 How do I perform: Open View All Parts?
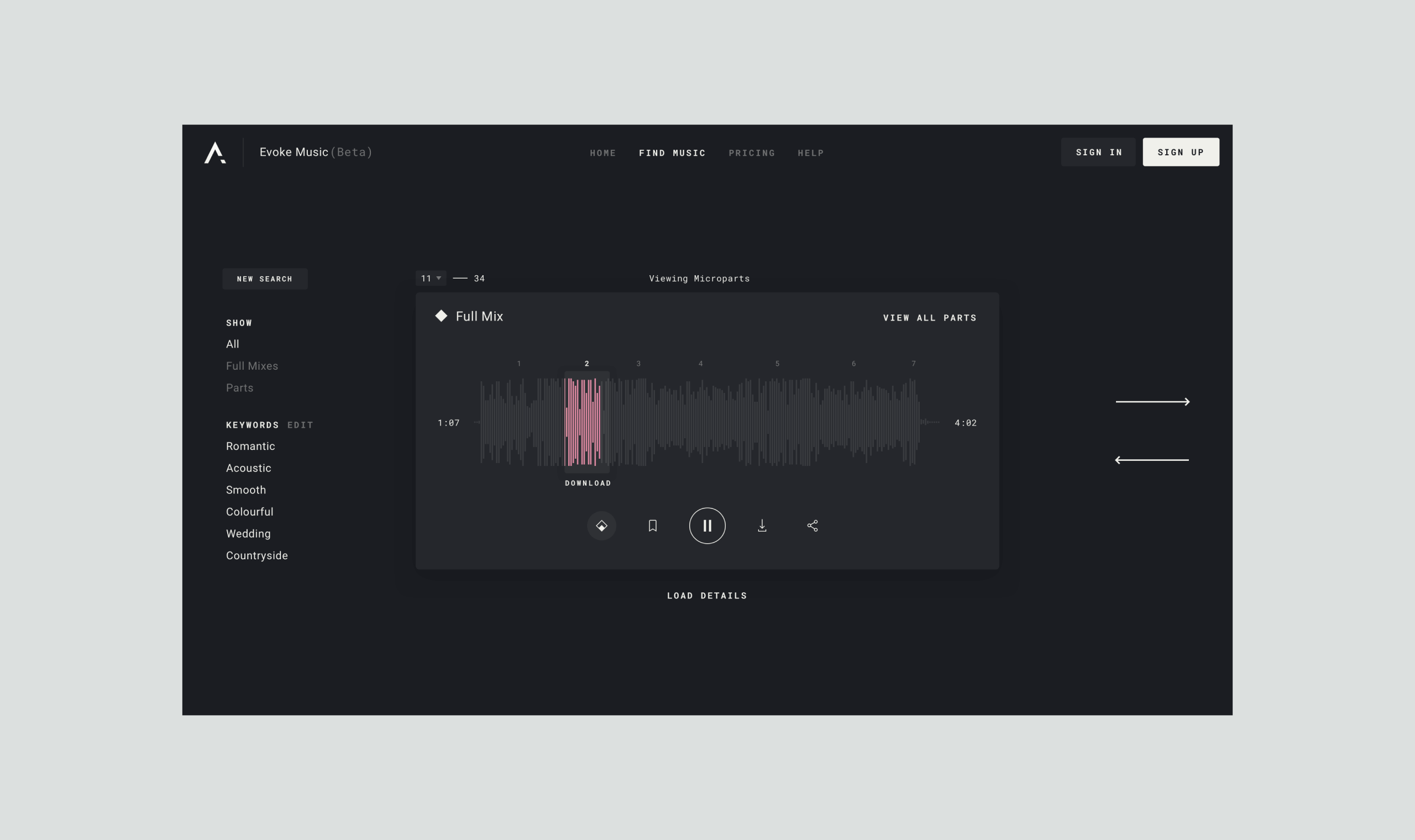tap(929, 318)
